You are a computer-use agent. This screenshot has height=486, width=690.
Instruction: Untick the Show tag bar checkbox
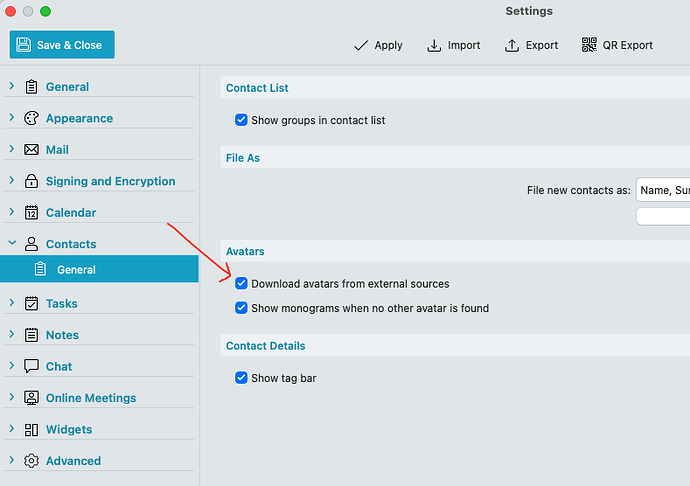coord(241,378)
